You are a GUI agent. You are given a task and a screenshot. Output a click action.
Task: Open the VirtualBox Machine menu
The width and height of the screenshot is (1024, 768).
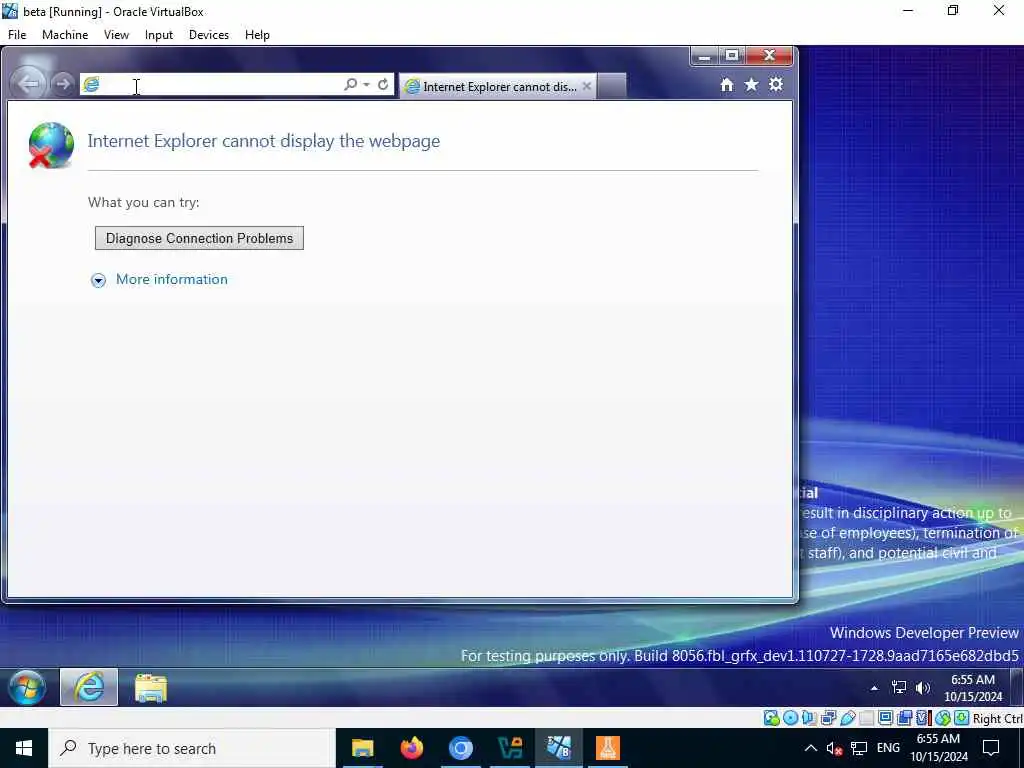point(65,35)
